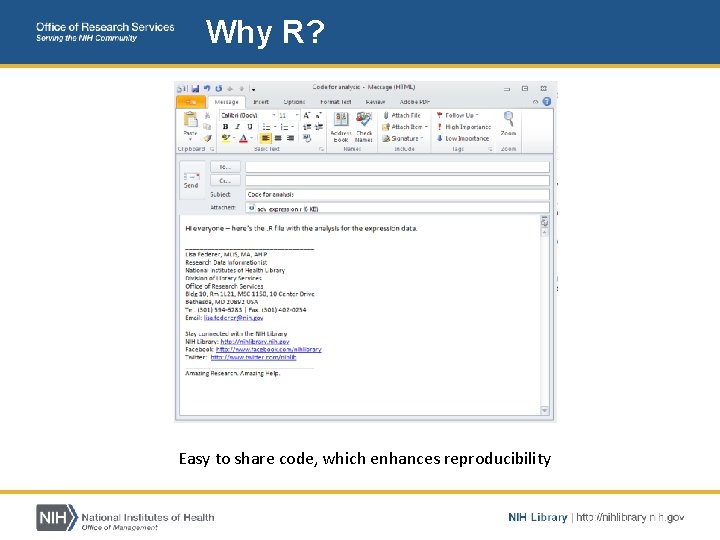Minimize the ribbon arrow icon
This screenshot has height=540, width=720.
tap(535, 102)
